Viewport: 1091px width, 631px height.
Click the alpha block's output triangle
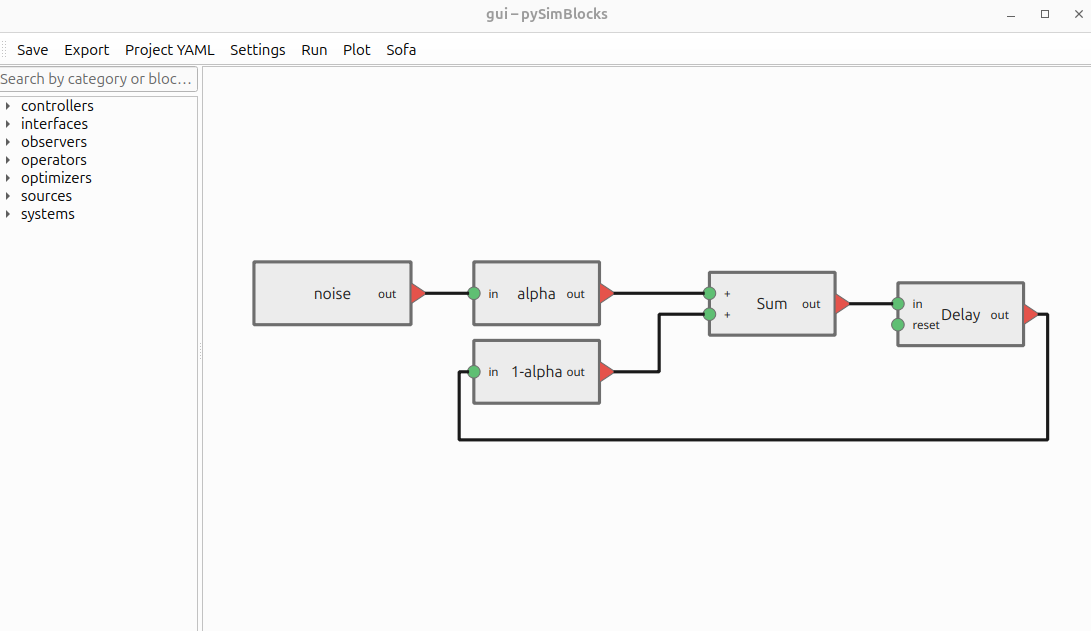coord(606,293)
